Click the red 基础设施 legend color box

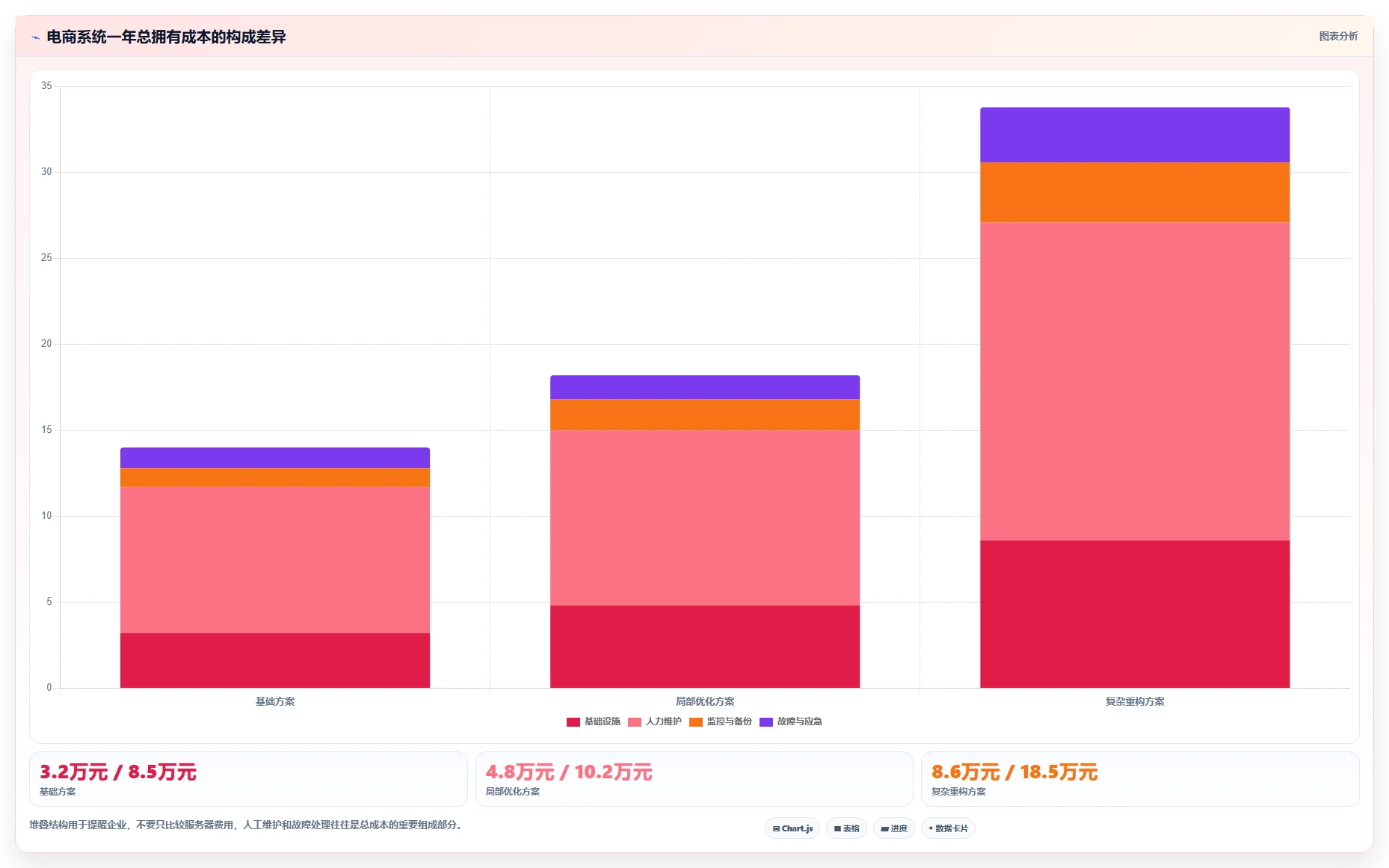tap(573, 722)
